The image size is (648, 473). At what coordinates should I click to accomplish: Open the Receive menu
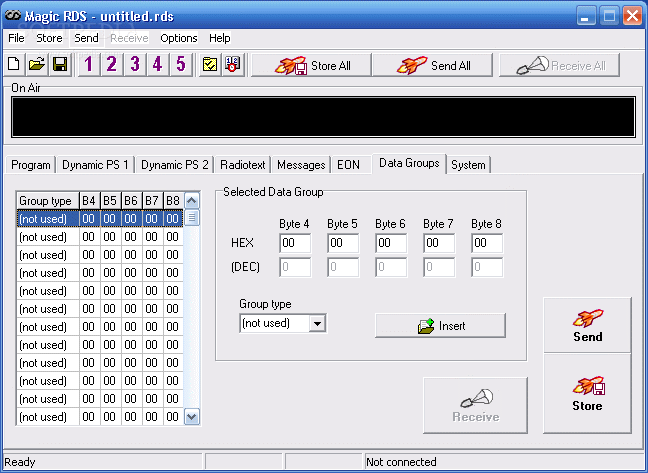pyautogui.click(x=129, y=38)
